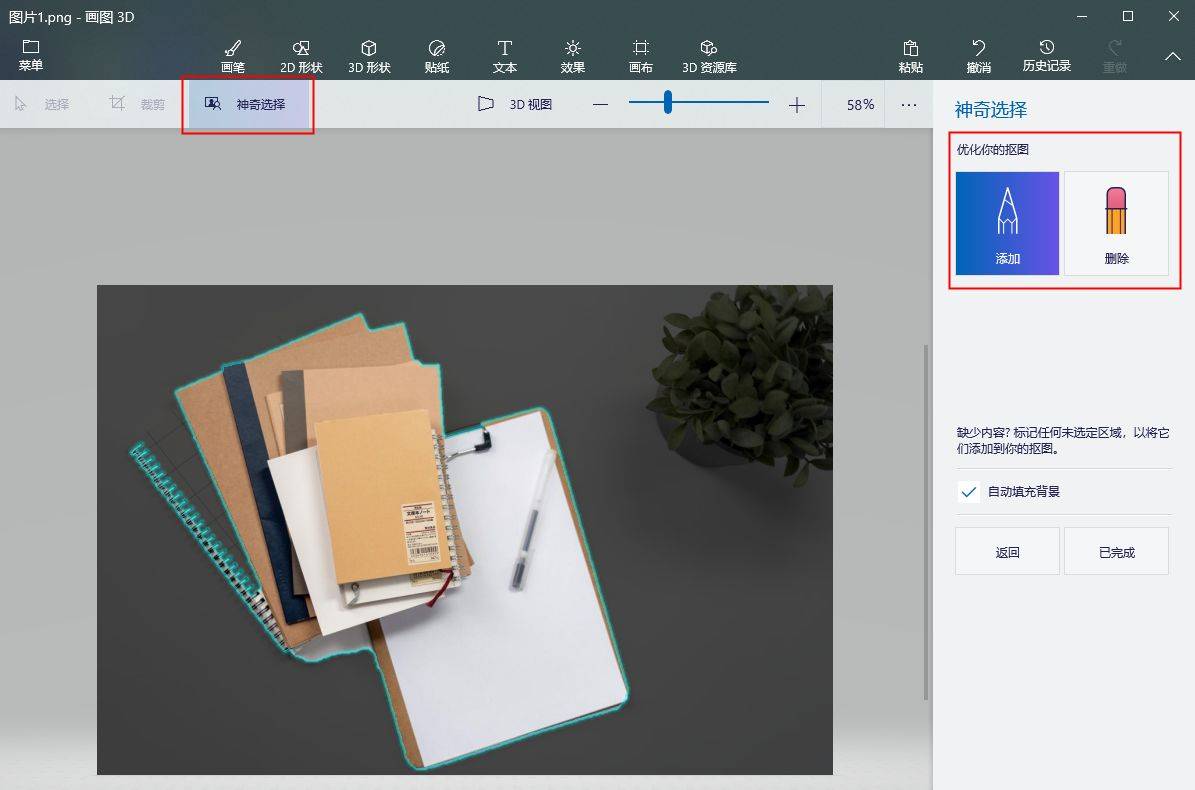Click the 已完成 done button
Viewport: 1195px width, 790px height.
pyautogui.click(x=1116, y=552)
